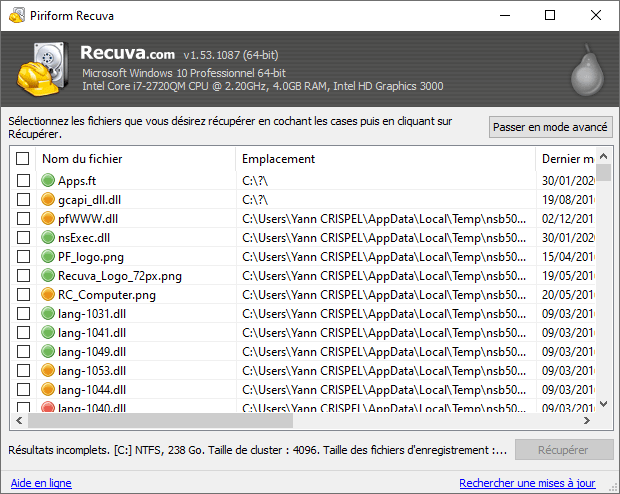Click the title bar Recuva app icon
The height and width of the screenshot is (494, 620).
click(x=17, y=15)
